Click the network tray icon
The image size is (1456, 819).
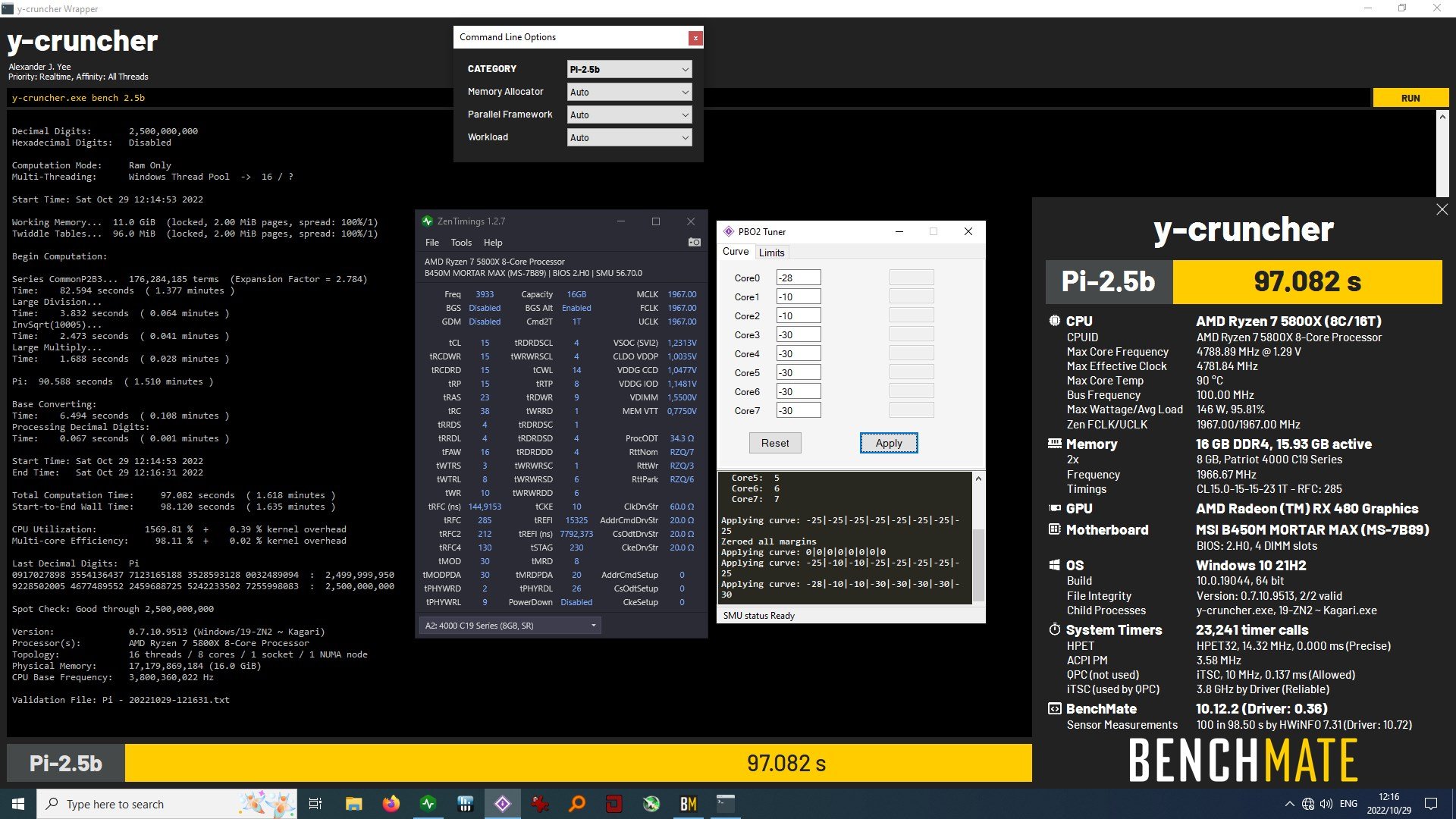pyautogui.click(x=1308, y=804)
